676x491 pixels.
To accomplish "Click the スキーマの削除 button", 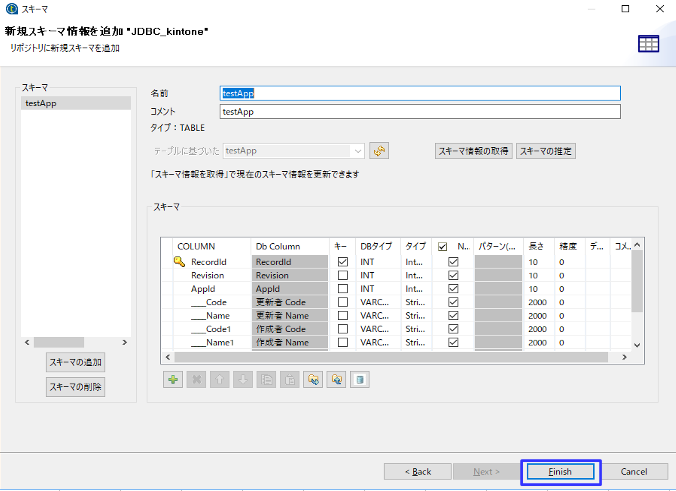I will point(75,387).
